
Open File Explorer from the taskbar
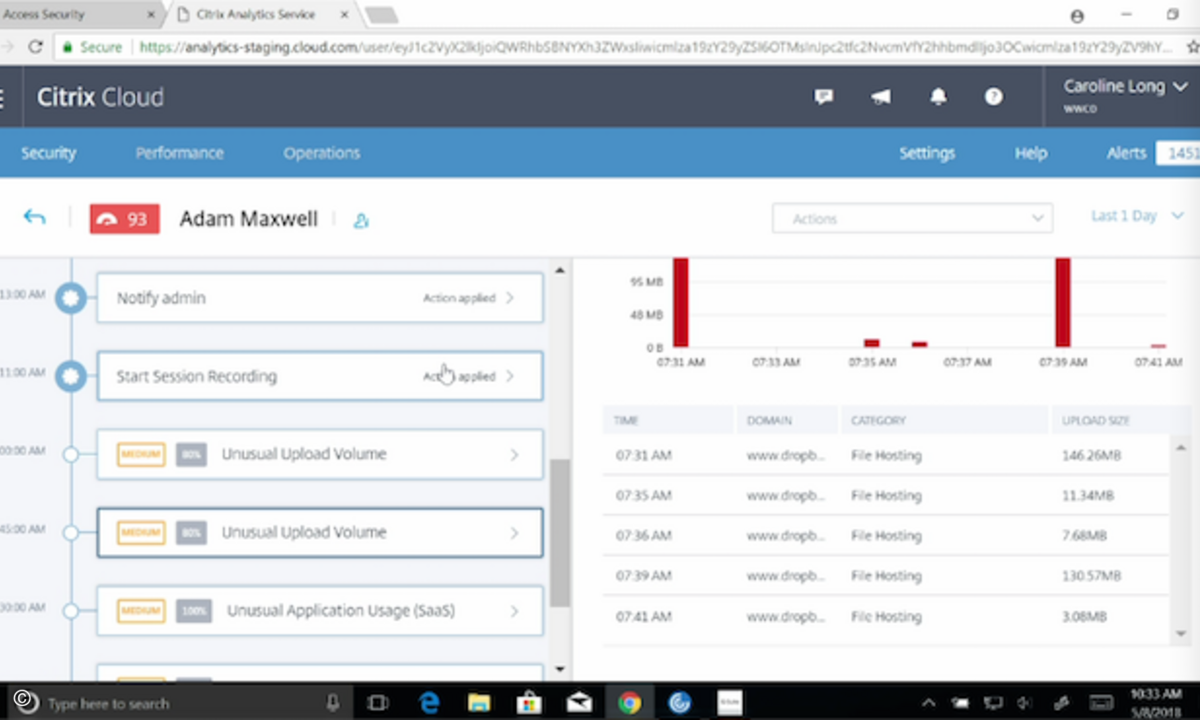click(x=479, y=703)
